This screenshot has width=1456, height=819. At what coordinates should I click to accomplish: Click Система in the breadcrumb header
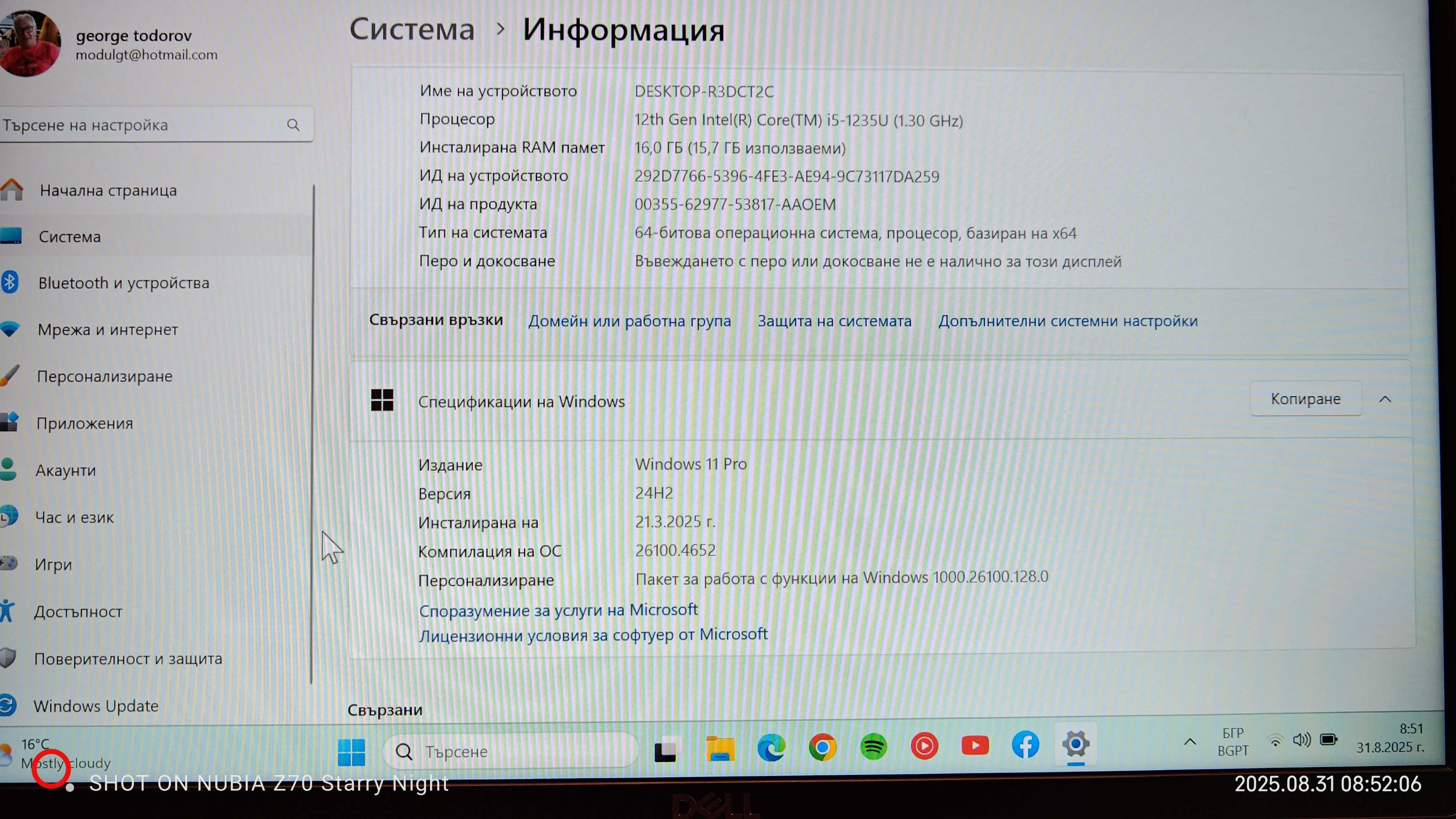pos(412,30)
